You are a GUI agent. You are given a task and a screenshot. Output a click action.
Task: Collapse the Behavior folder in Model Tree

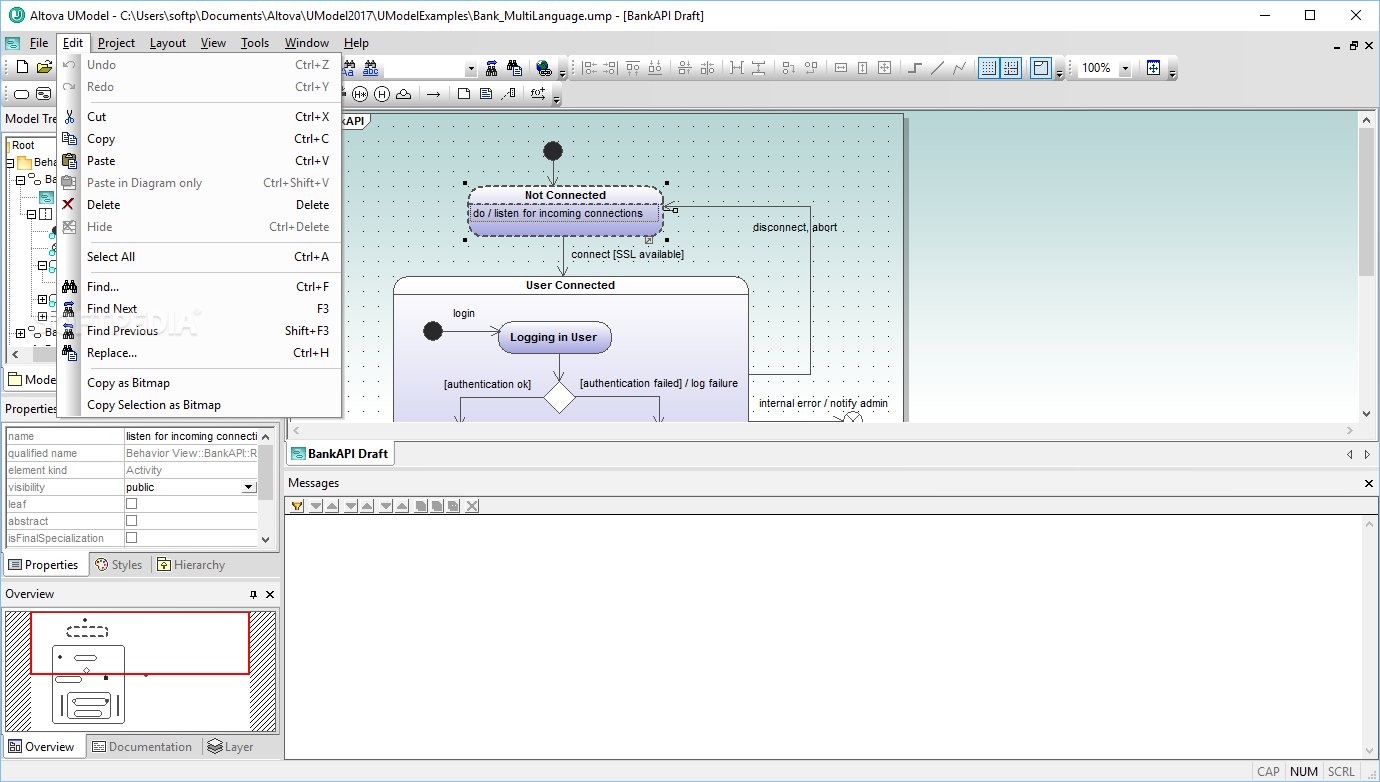tap(10, 162)
